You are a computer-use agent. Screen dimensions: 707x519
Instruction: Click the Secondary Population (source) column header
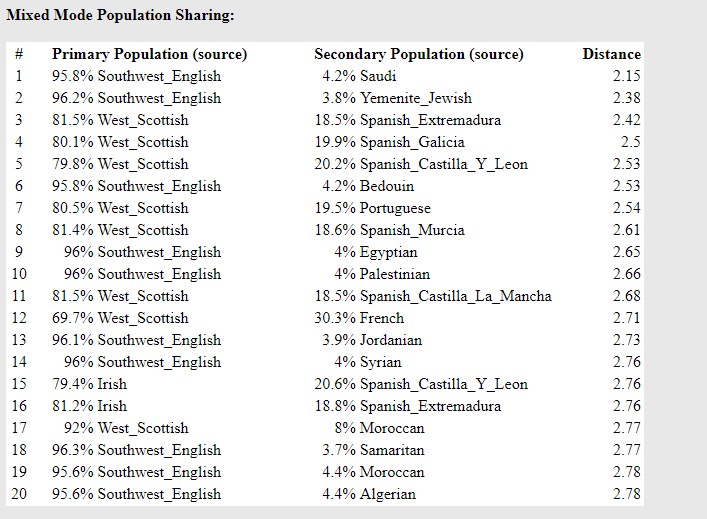pyautogui.click(x=419, y=54)
